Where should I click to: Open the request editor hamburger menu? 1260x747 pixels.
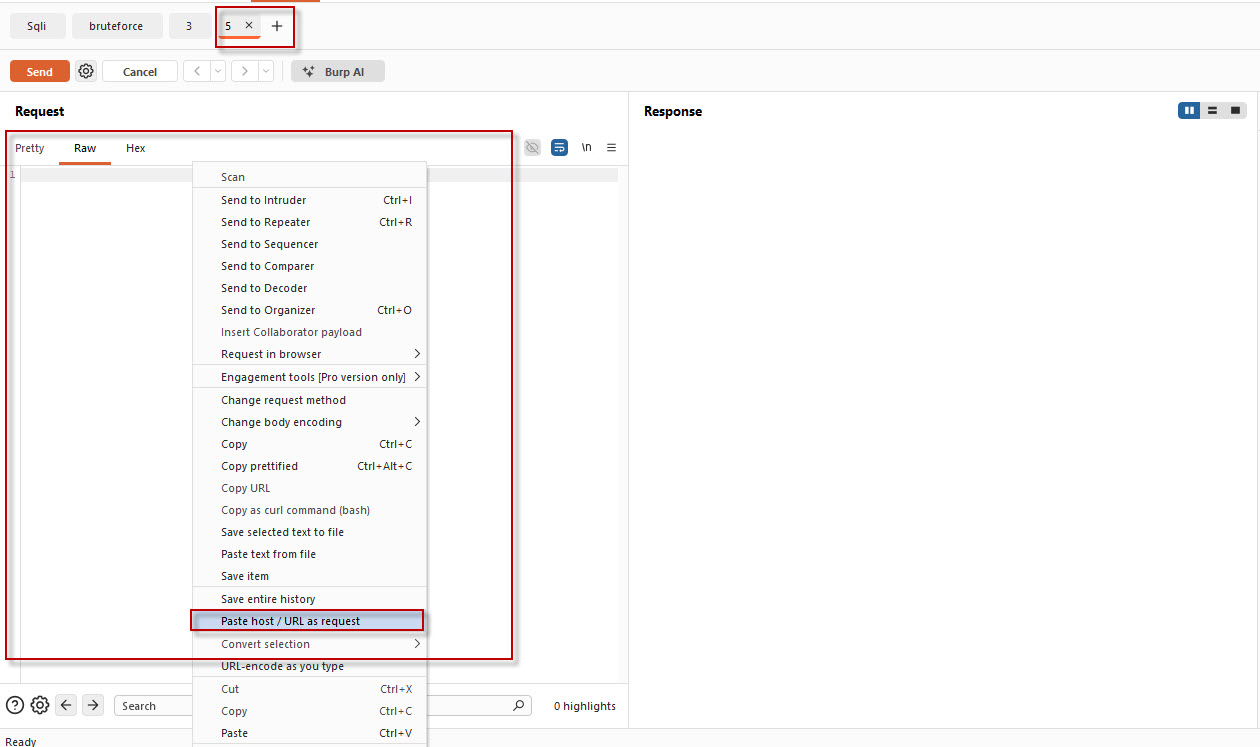612,147
